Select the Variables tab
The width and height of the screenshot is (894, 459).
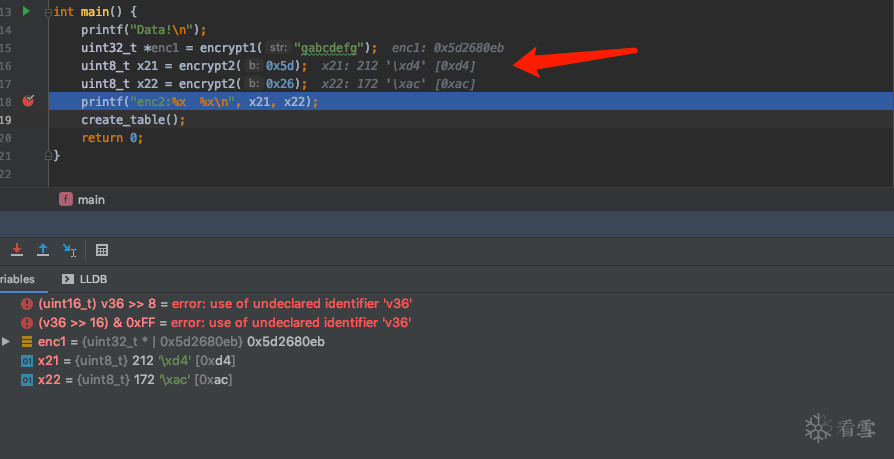point(17,279)
